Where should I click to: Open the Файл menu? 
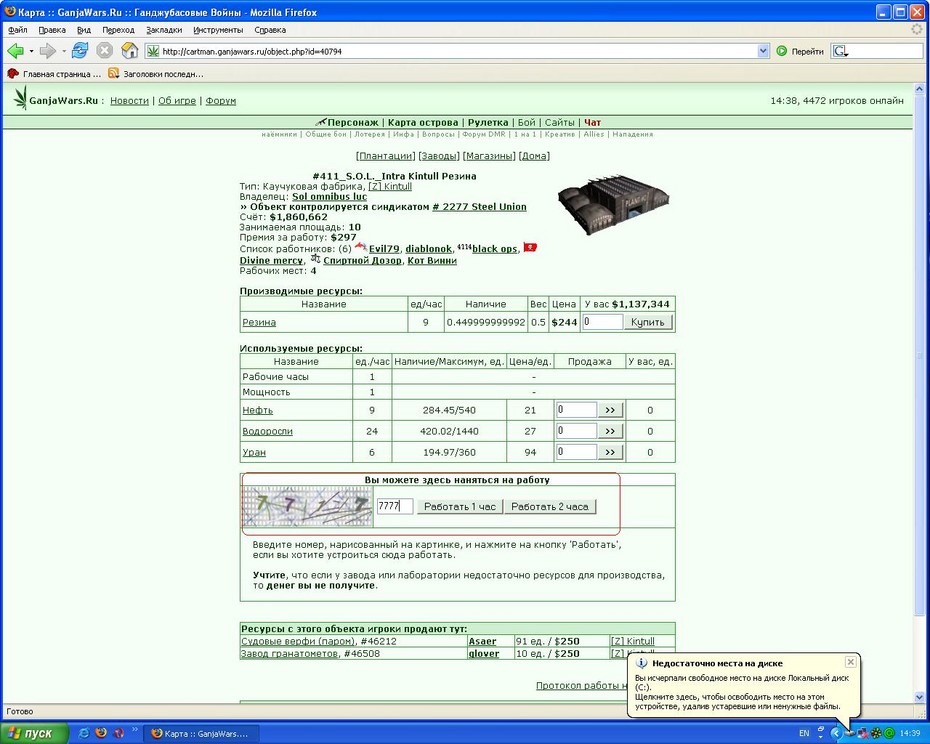tap(17, 30)
